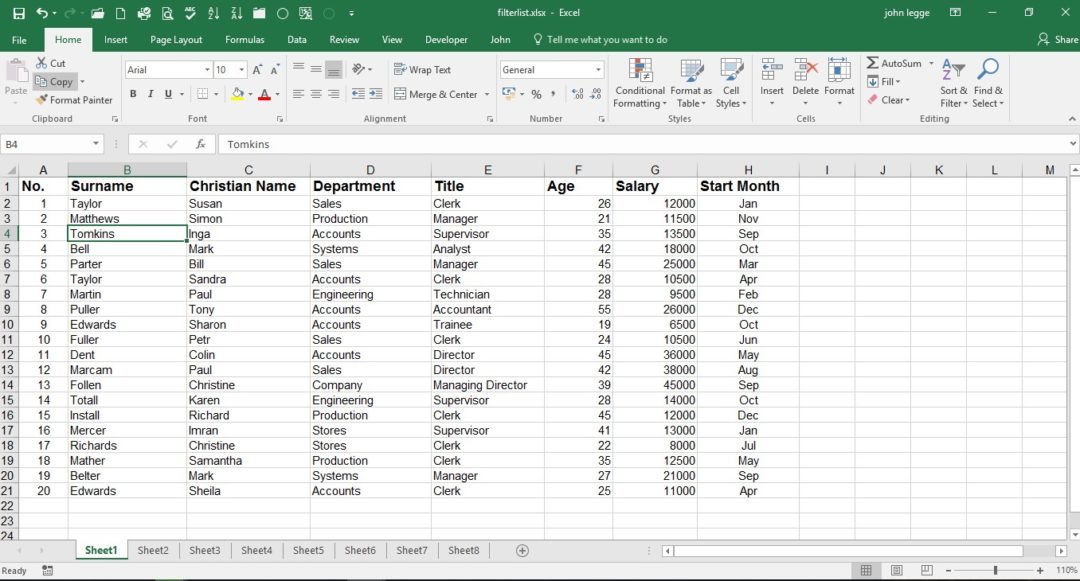The width and height of the screenshot is (1080, 581).
Task: Sort Z to A descending icon
Action: pyautogui.click(x=236, y=13)
